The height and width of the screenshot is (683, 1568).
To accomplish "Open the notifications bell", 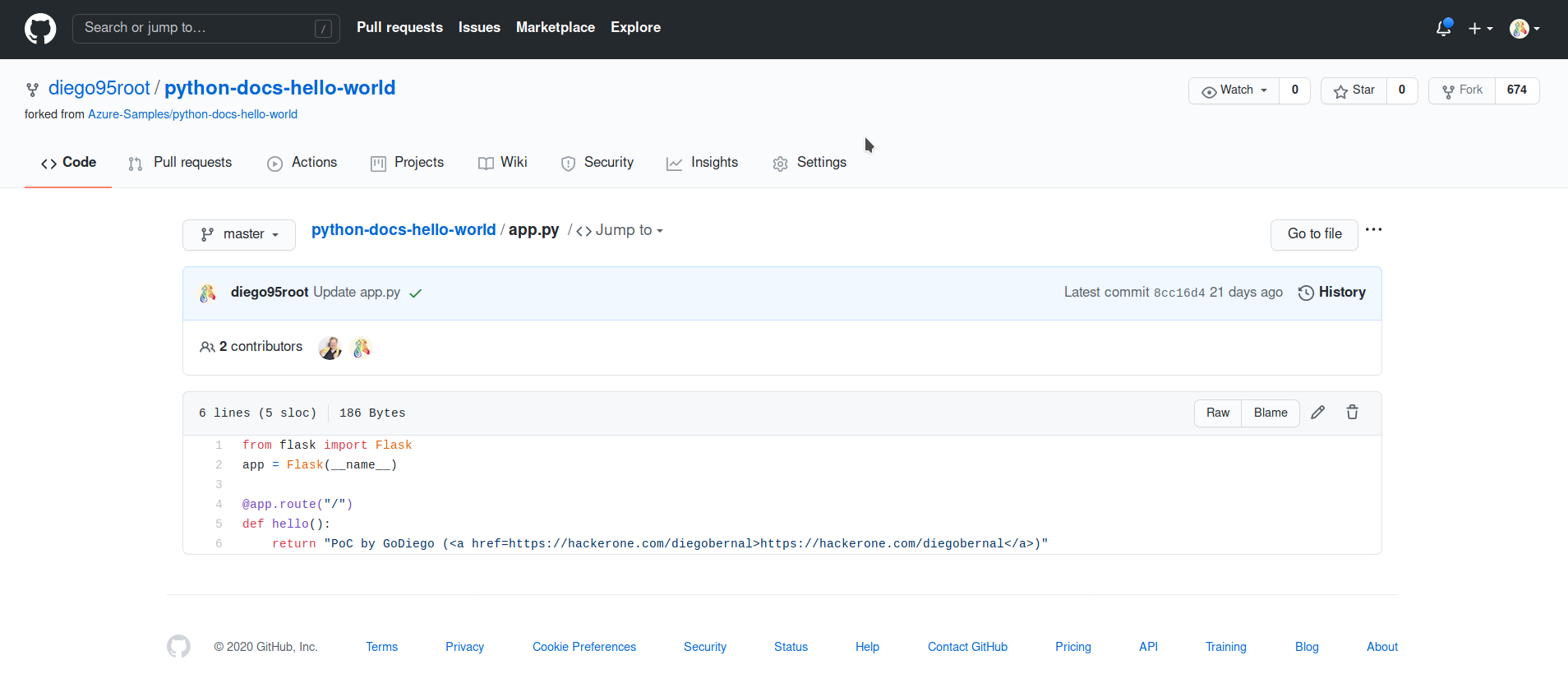I will click(x=1443, y=28).
